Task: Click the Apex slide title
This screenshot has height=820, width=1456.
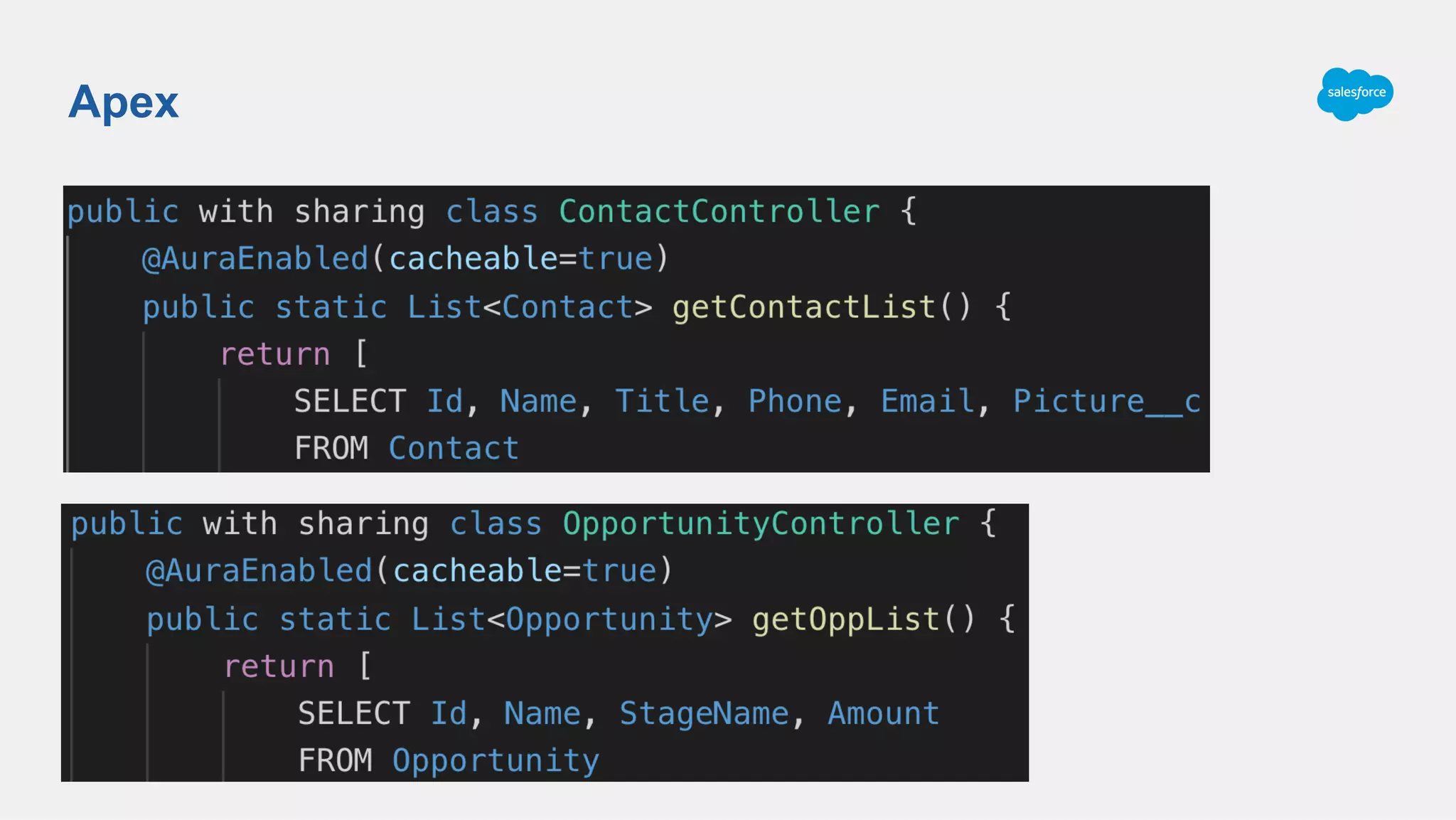Action: pyautogui.click(x=123, y=102)
